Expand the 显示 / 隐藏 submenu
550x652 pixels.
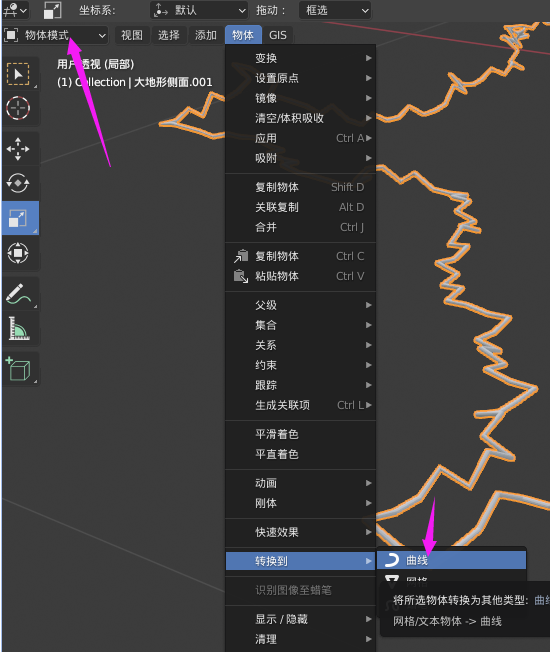301,619
